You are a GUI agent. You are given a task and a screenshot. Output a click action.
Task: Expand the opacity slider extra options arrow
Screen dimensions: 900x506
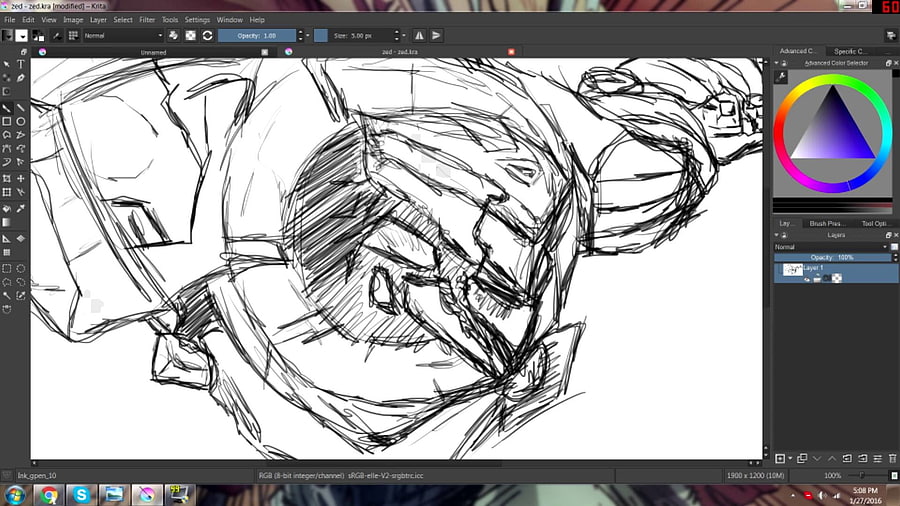308,36
